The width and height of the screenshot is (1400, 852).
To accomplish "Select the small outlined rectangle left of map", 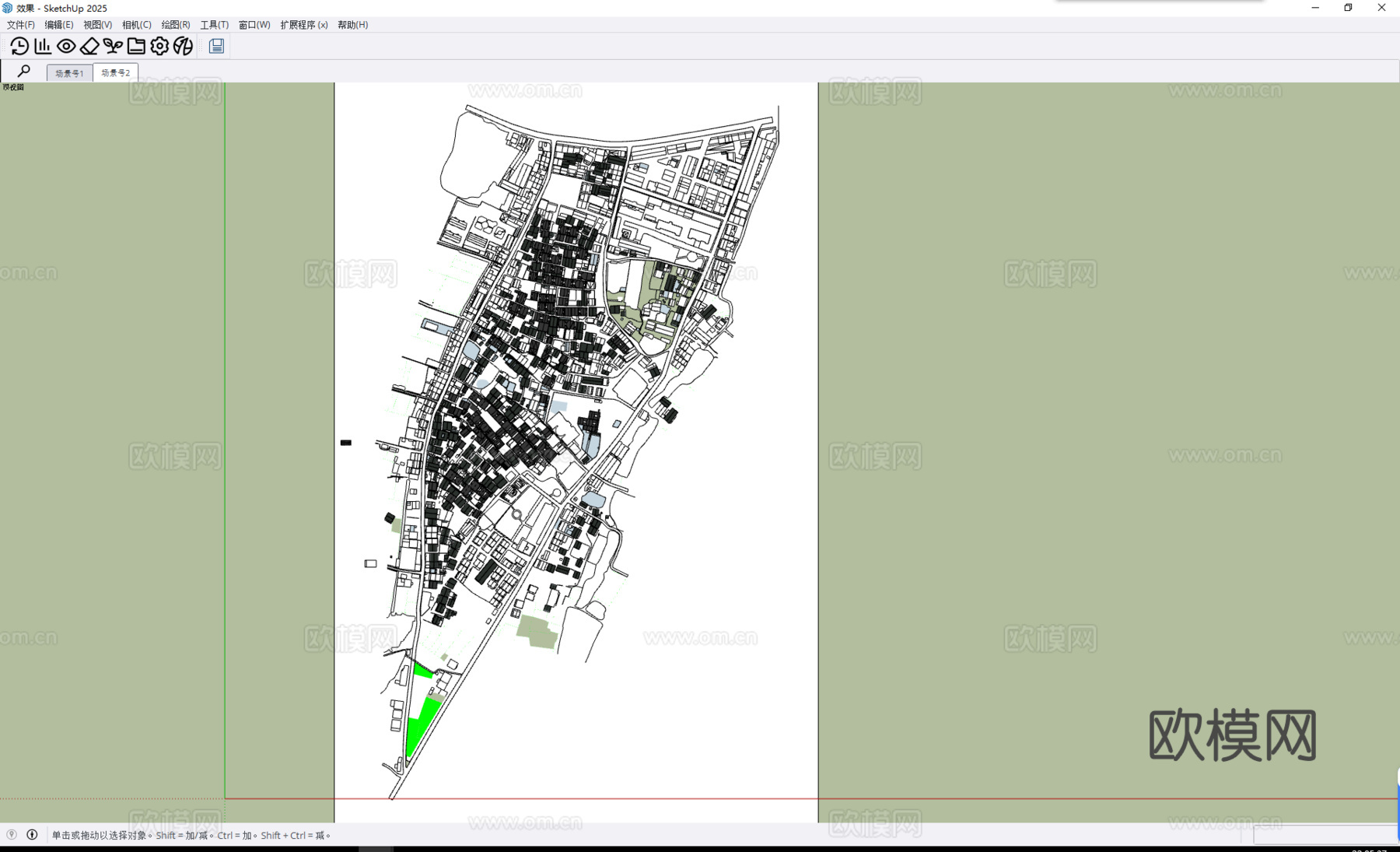I will pyautogui.click(x=371, y=563).
